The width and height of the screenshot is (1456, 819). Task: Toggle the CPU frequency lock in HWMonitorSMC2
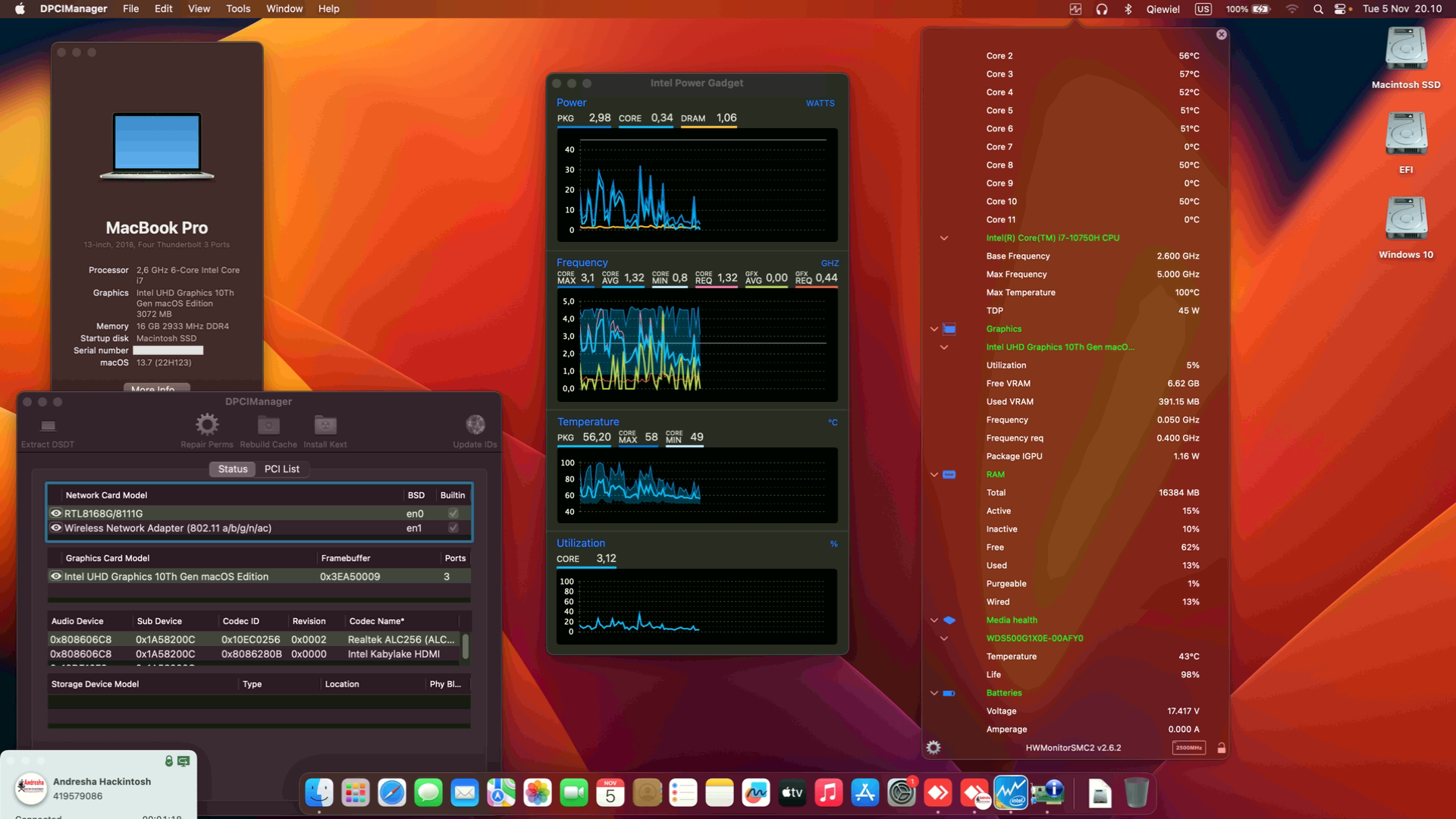coord(1221,748)
